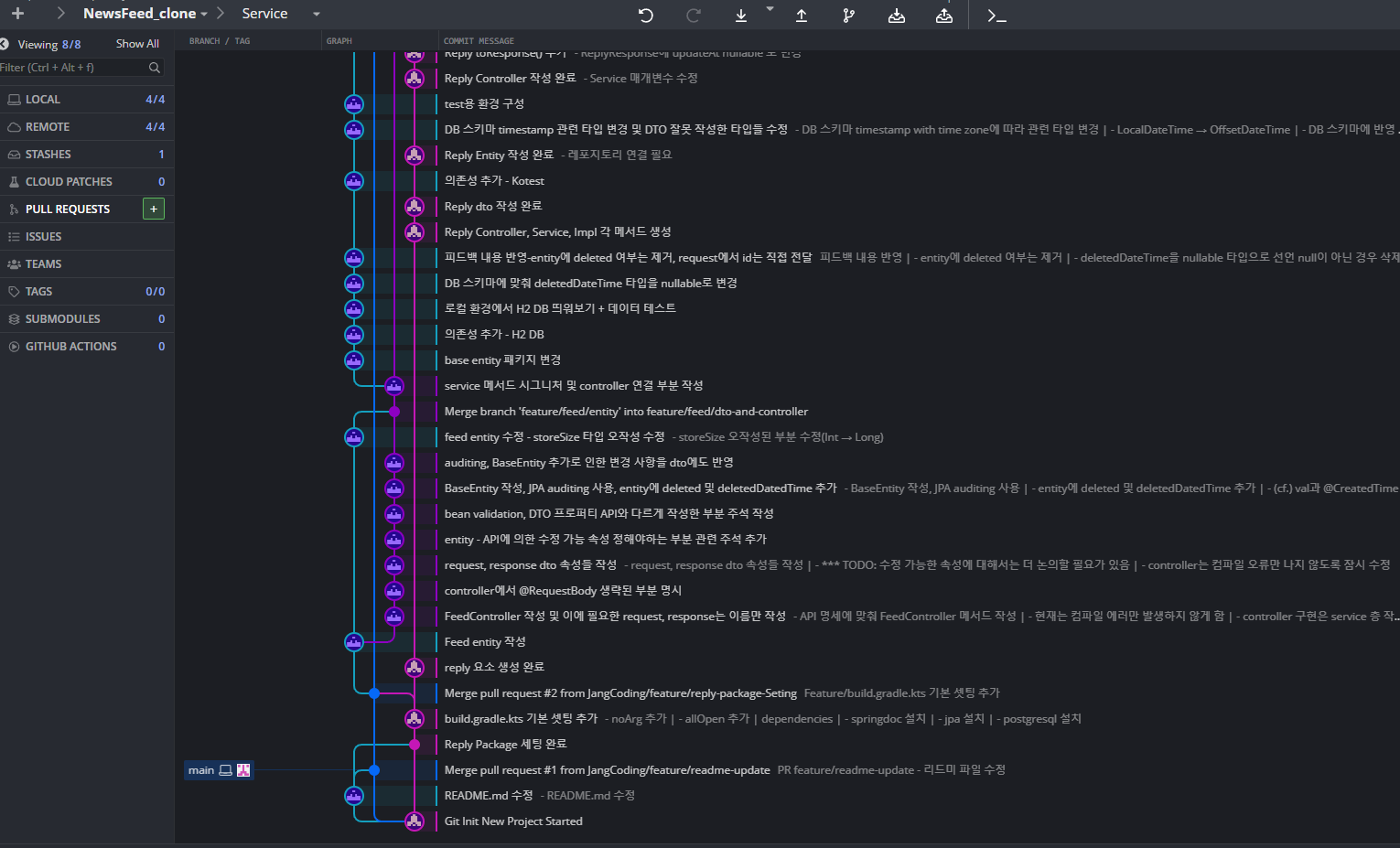Click the Undo toolbar icon
Image resolution: width=1400 pixels, height=848 pixels.
646,15
